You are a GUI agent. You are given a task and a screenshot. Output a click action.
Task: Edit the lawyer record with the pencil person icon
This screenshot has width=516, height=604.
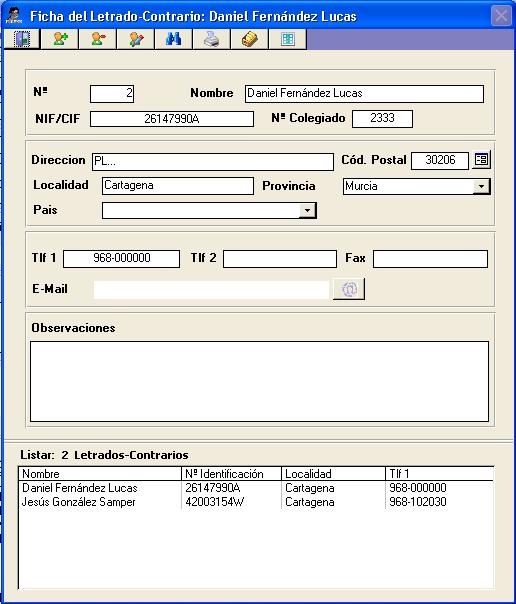pyautogui.click(x=136, y=39)
